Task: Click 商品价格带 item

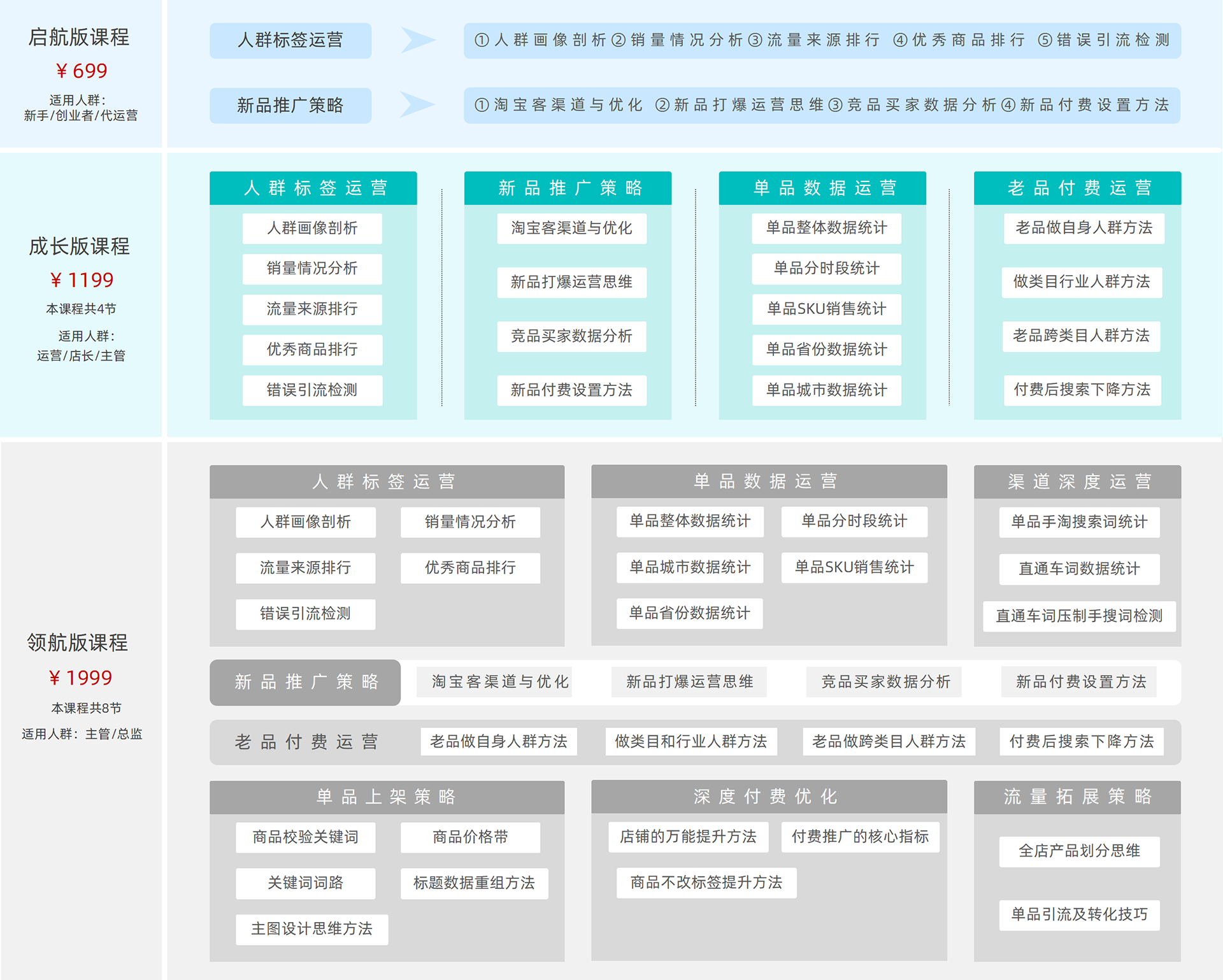Action: click(470, 837)
